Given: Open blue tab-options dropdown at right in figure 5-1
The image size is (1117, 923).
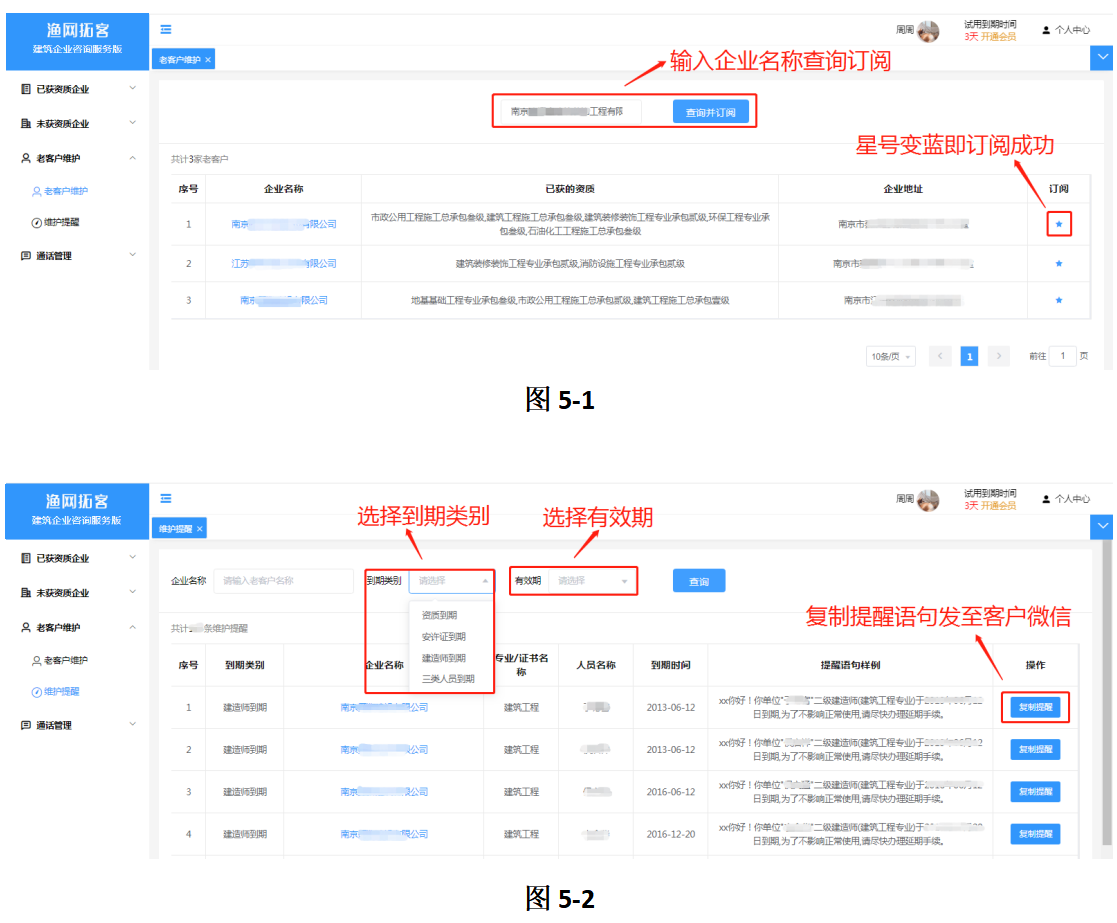Looking at the screenshot, I should coord(1102,57).
